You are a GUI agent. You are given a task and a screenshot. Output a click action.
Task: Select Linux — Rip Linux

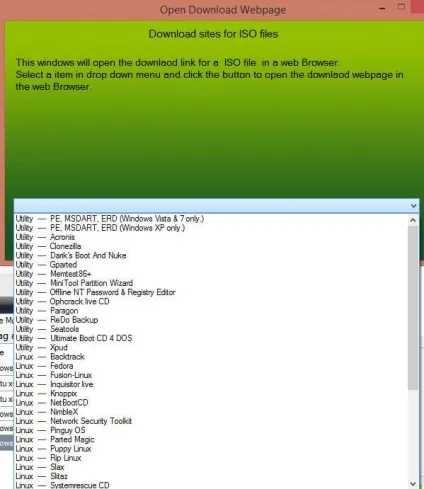211,458
